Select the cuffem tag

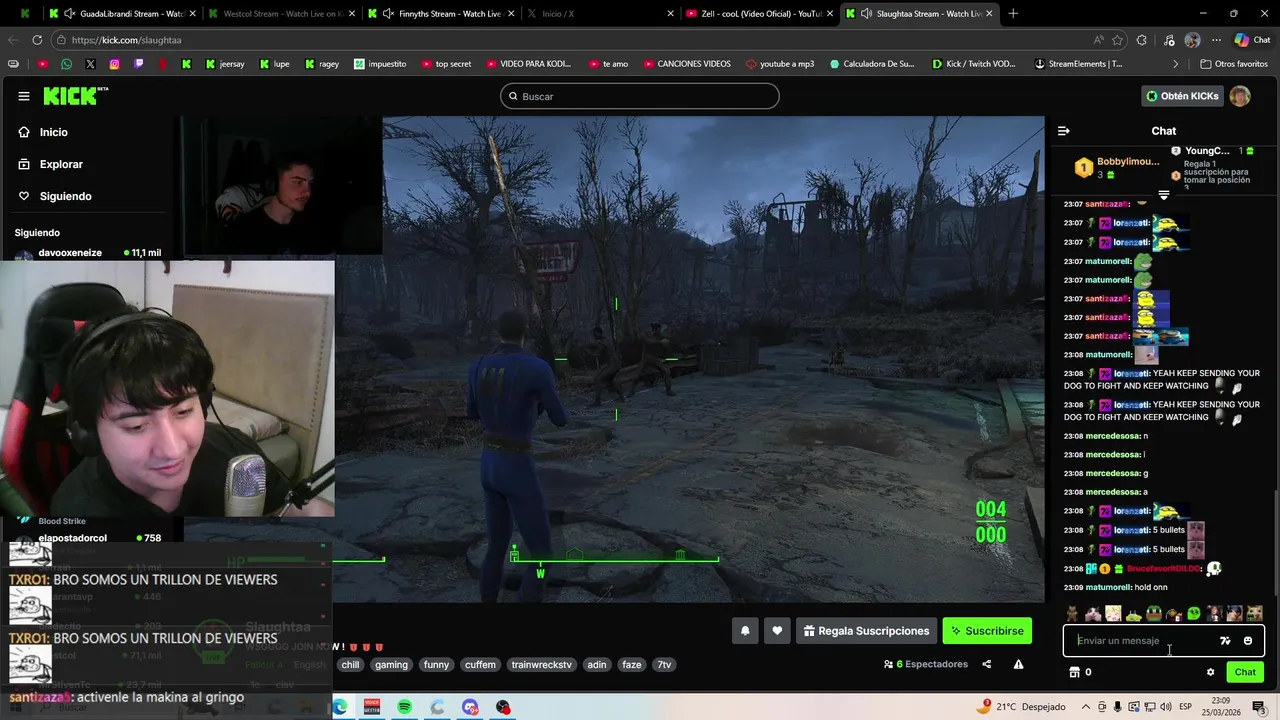point(480,665)
